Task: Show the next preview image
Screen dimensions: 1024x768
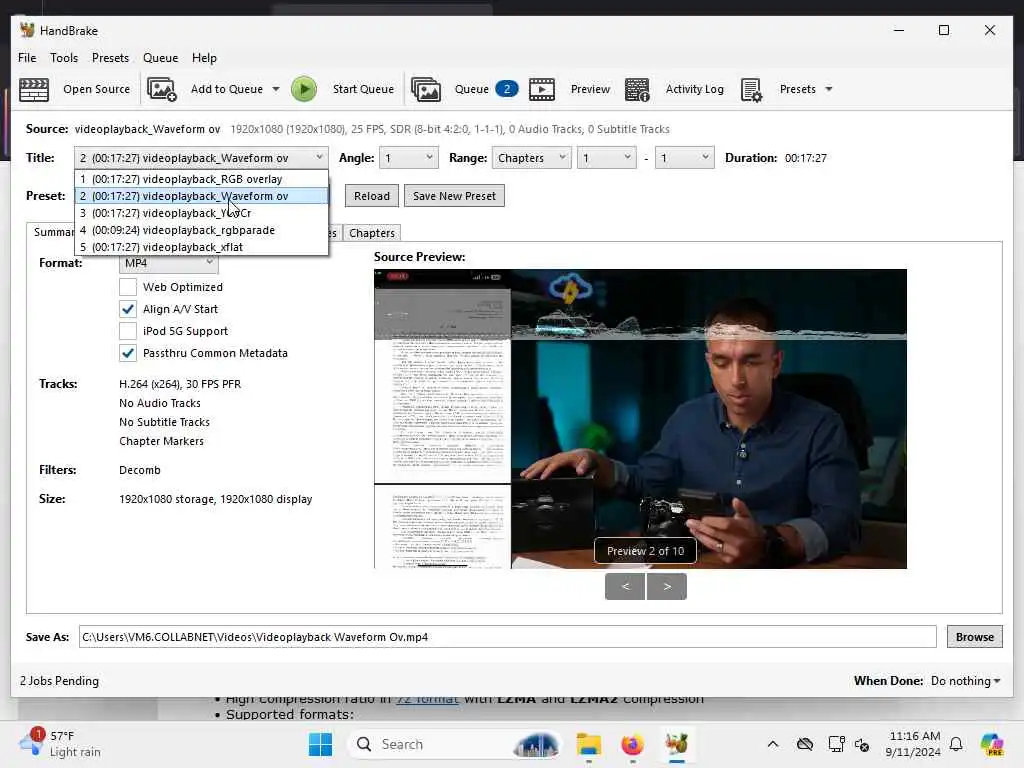Action: [x=667, y=586]
